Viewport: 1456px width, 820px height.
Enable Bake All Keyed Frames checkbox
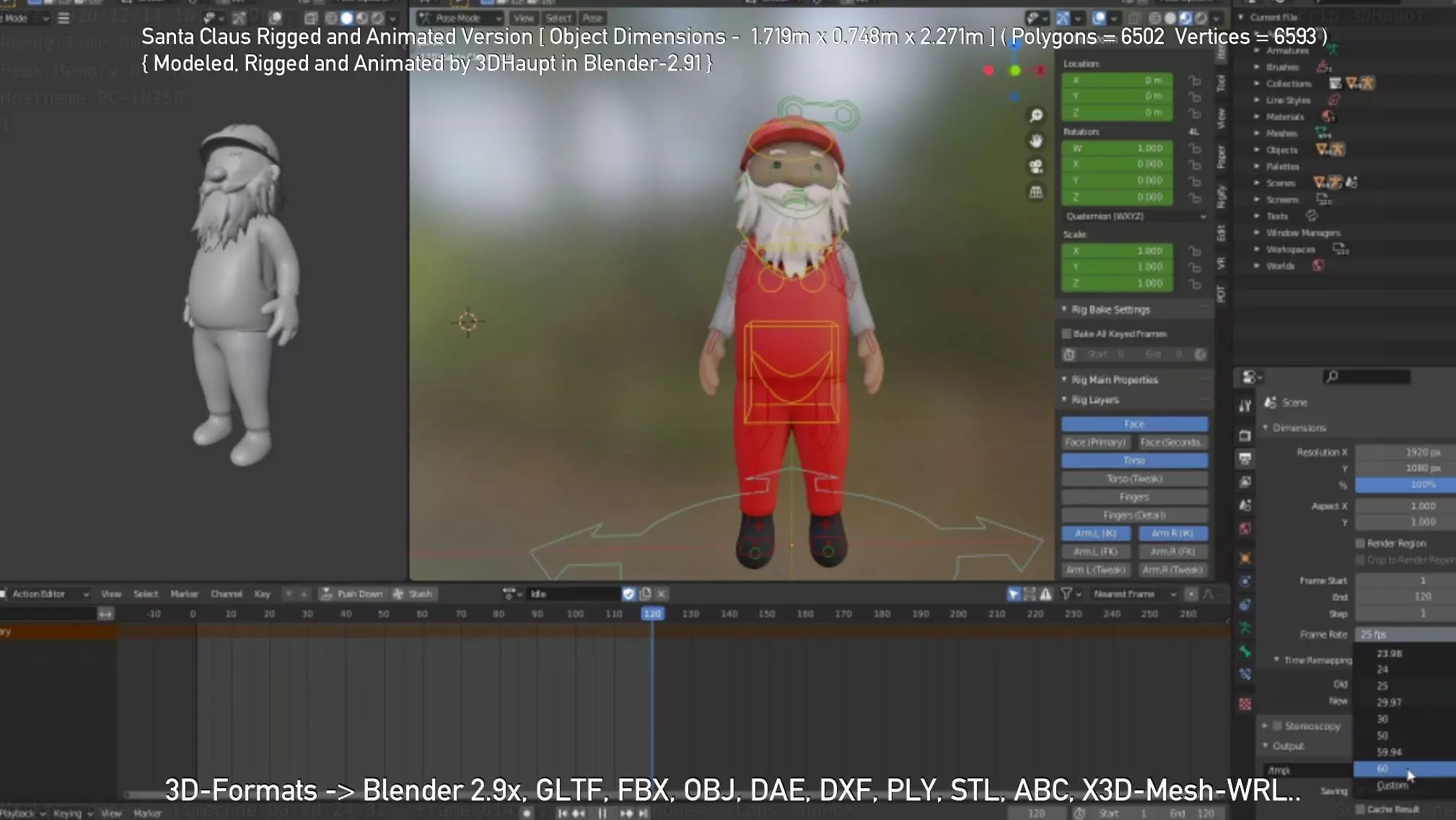tap(1066, 333)
